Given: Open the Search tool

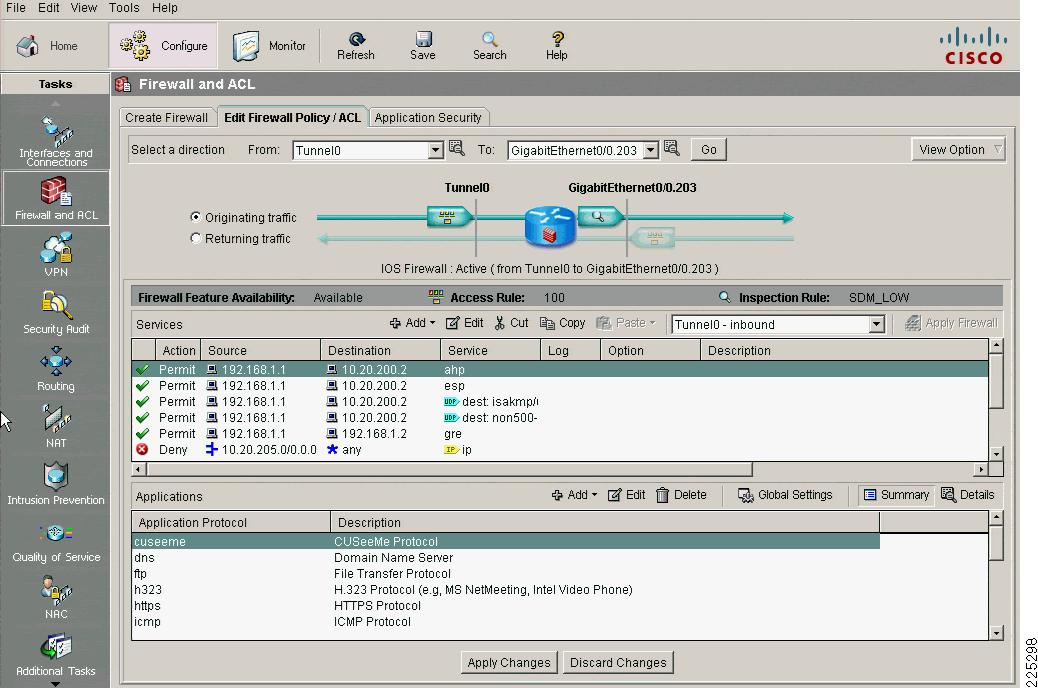Looking at the screenshot, I should tap(489, 46).
